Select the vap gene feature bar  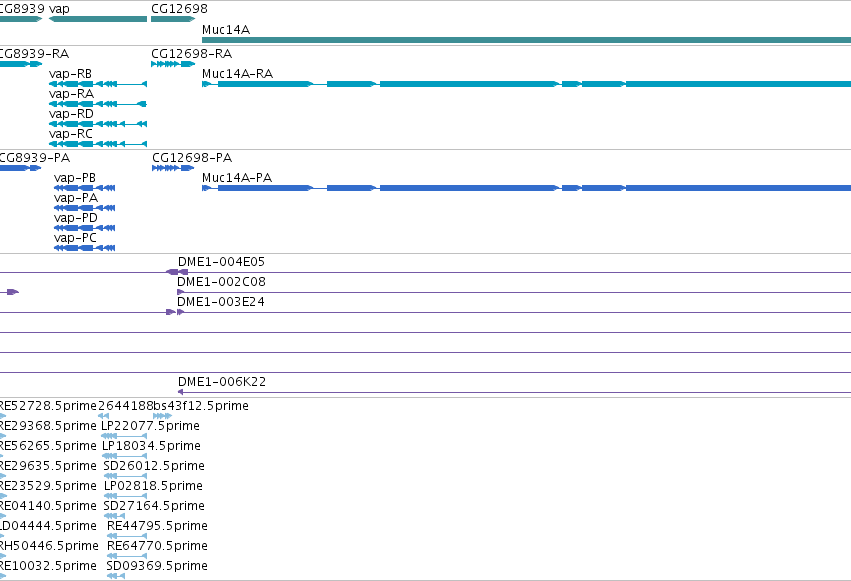pos(98,19)
